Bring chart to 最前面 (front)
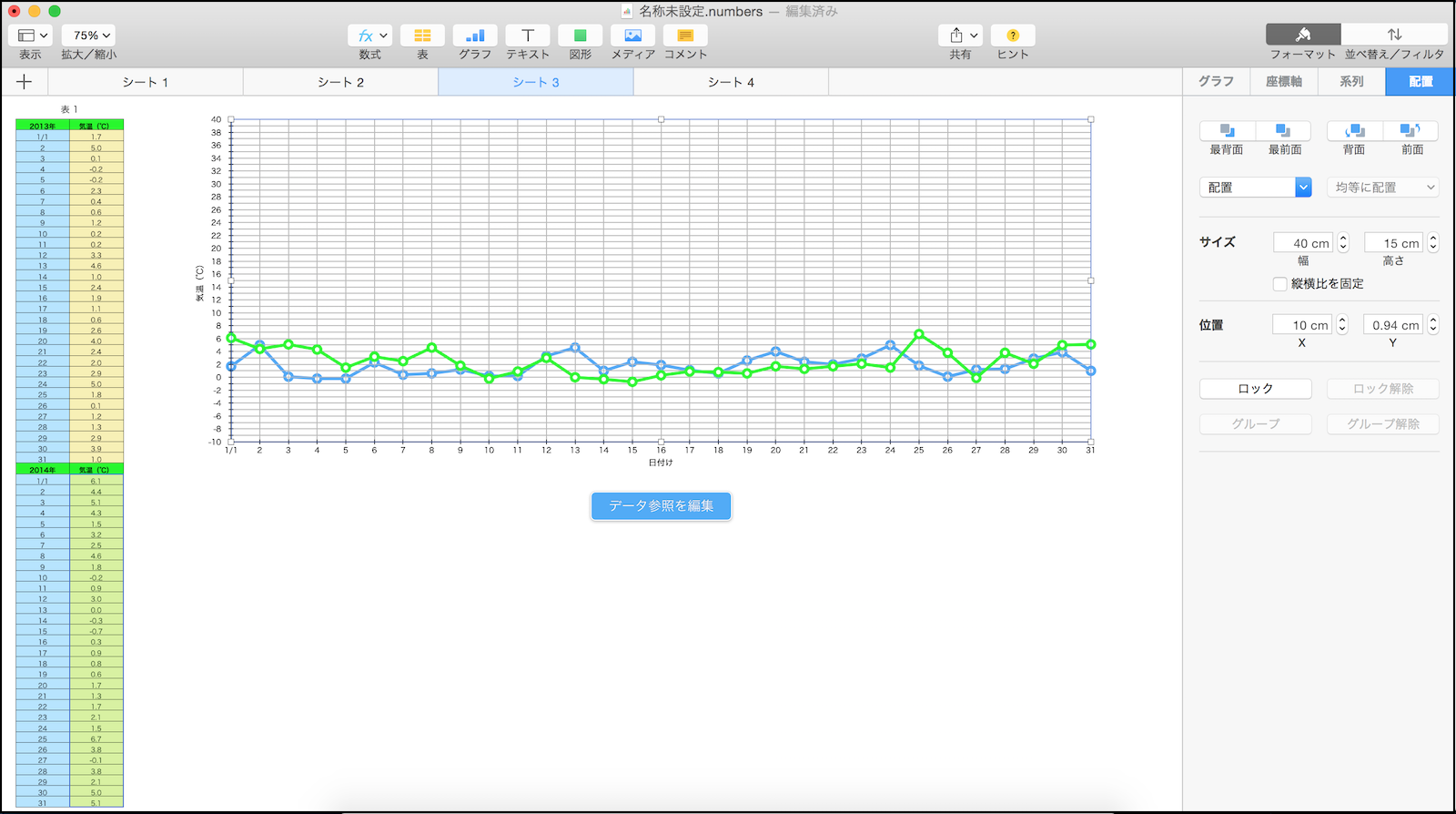This screenshot has width=1456, height=814. (x=1283, y=131)
